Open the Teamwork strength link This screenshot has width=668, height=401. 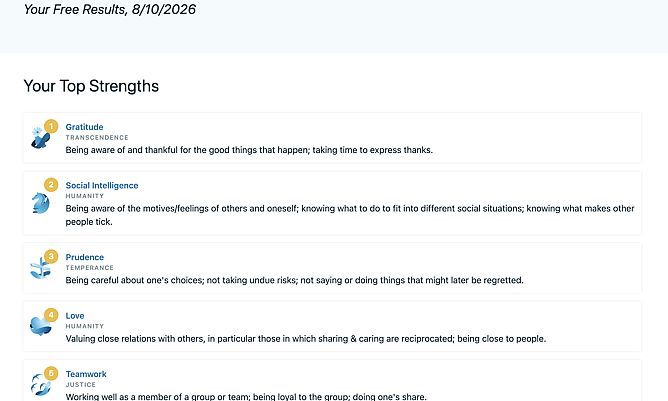click(x=86, y=374)
